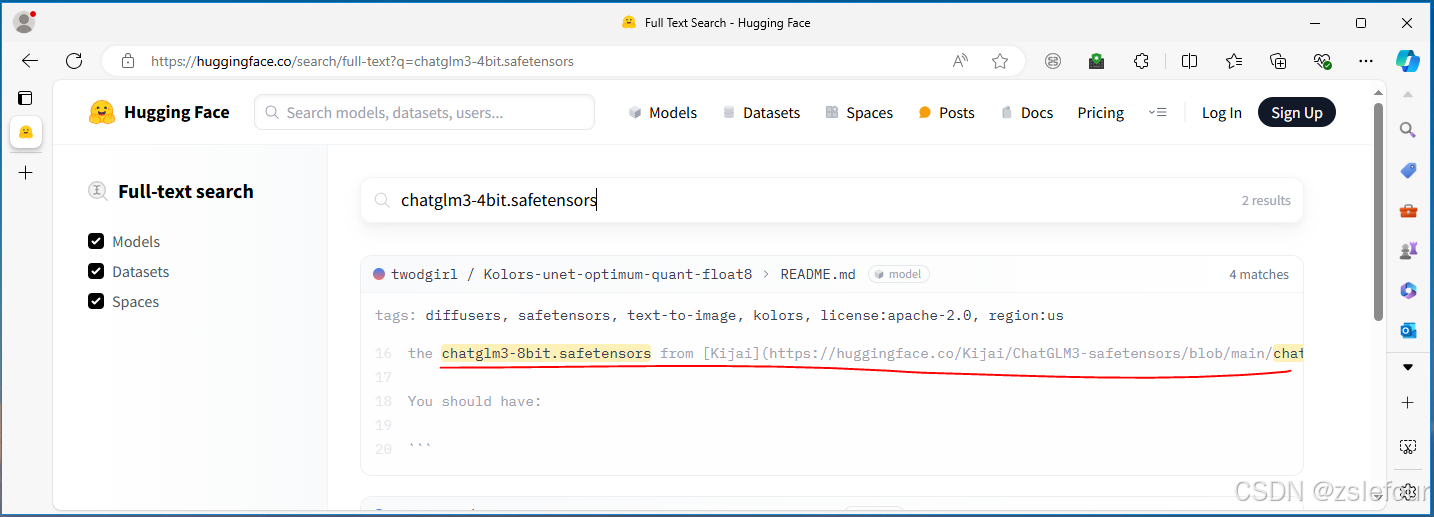Select the Hugging Face pinned tab icon
Viewport: 1434px width, 517px height.
coord(26,132)
